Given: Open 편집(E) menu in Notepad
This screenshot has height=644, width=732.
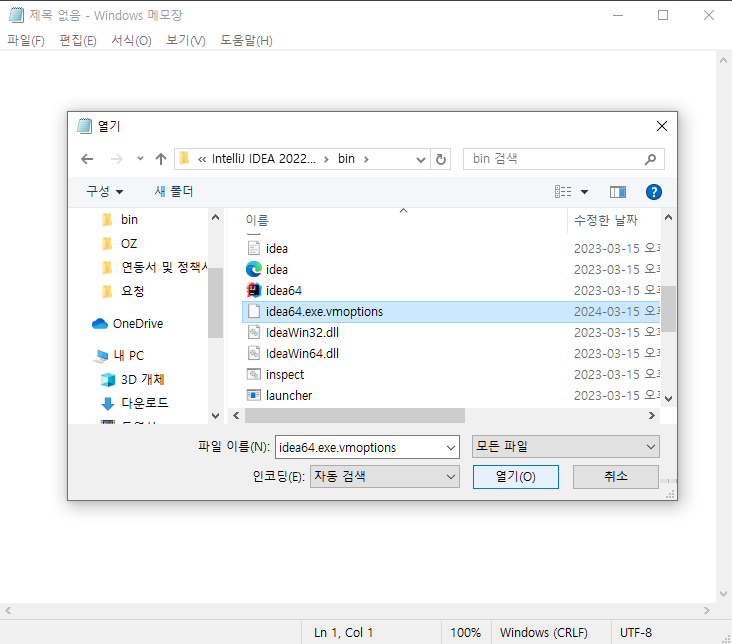Looking at the screenshot, I should (x=78, y=41).
